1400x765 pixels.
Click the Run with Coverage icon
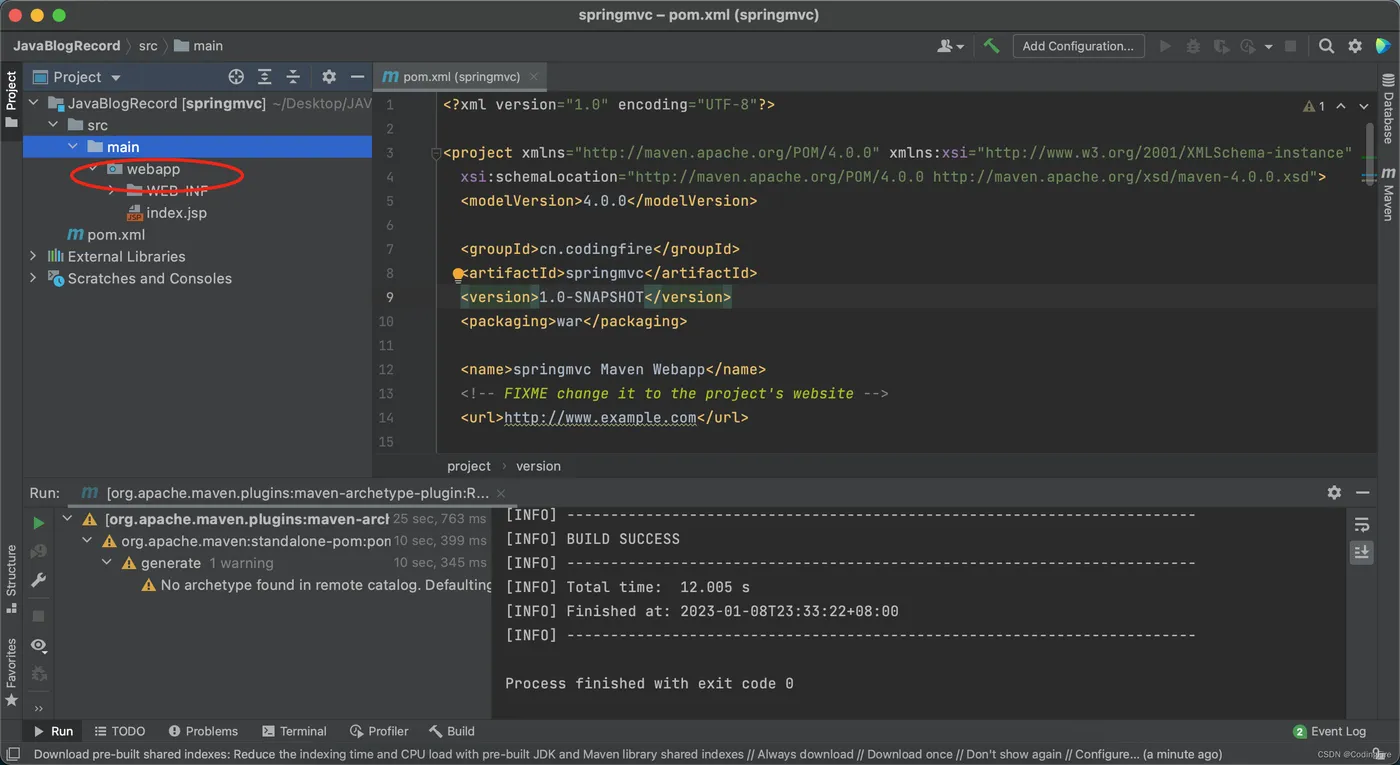pyautogui.click(x=1221, y=46)
